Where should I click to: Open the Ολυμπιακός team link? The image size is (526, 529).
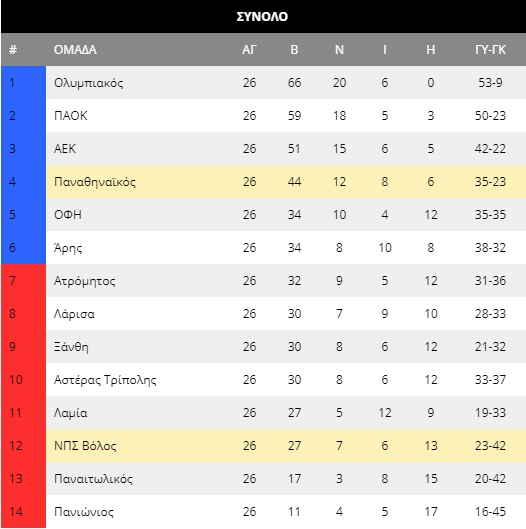click(89, 83)
